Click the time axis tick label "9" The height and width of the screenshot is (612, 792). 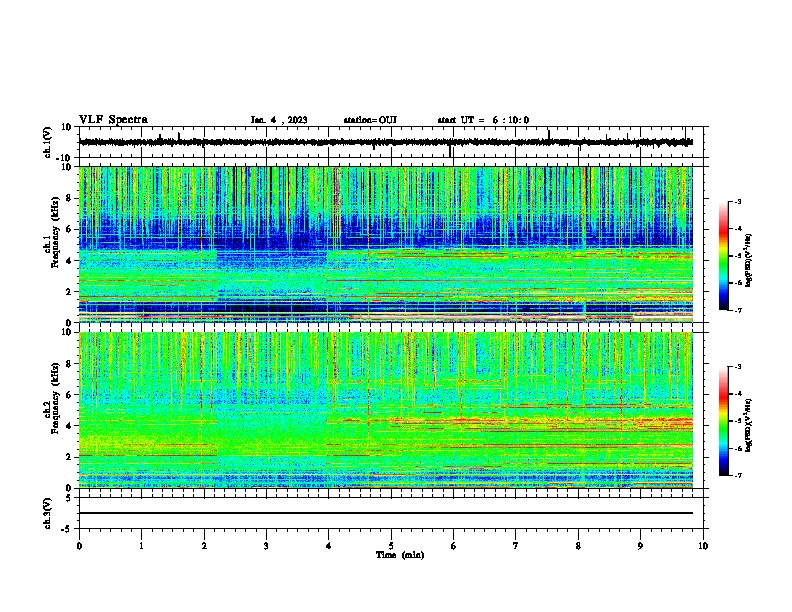pyautogui.click(x=640, y=546)
